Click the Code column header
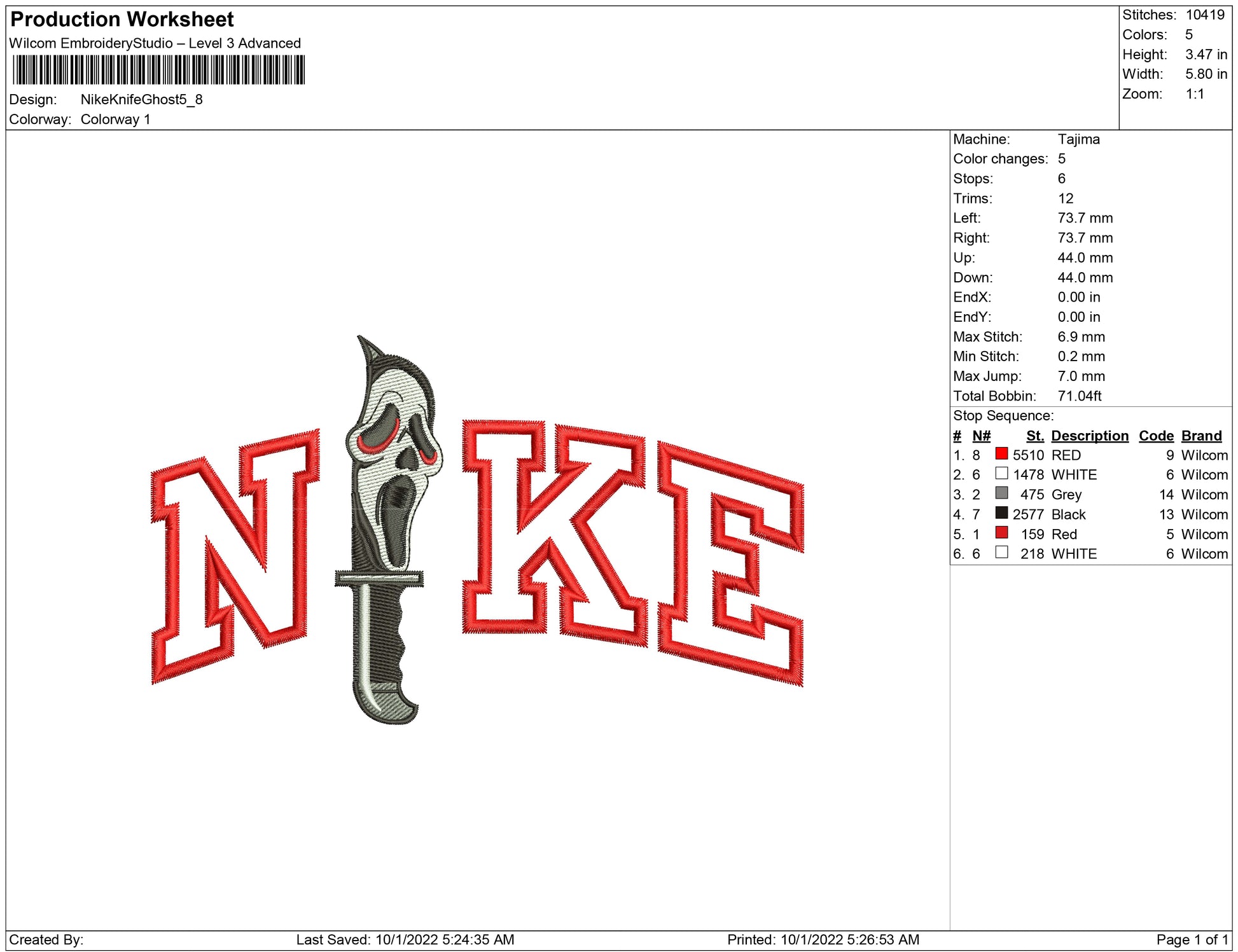 (x=1155, y=436)
